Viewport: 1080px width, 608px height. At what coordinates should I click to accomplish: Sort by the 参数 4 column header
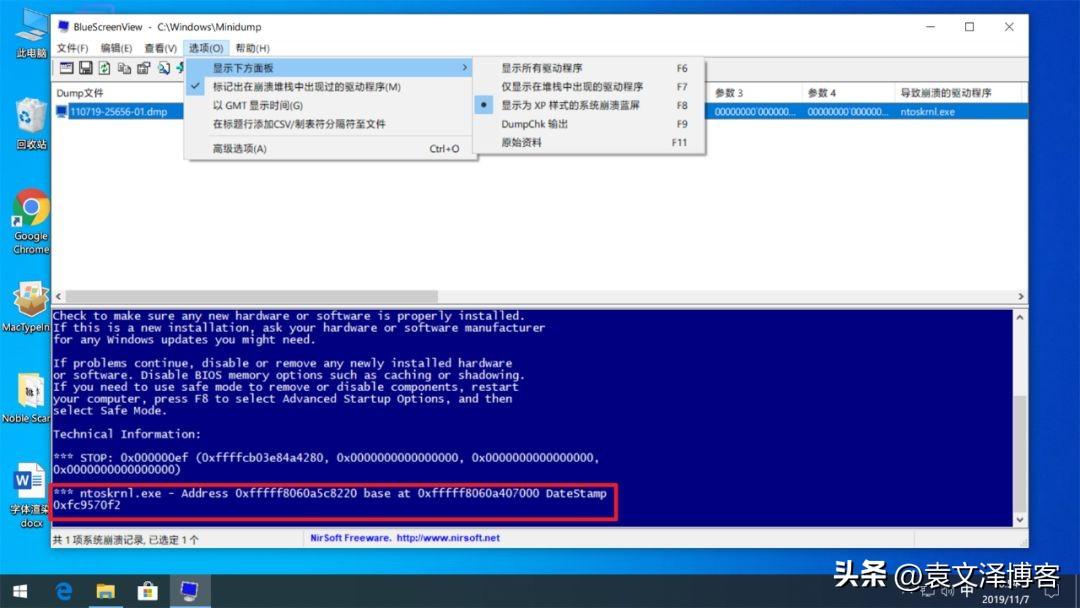coord(849,93)
